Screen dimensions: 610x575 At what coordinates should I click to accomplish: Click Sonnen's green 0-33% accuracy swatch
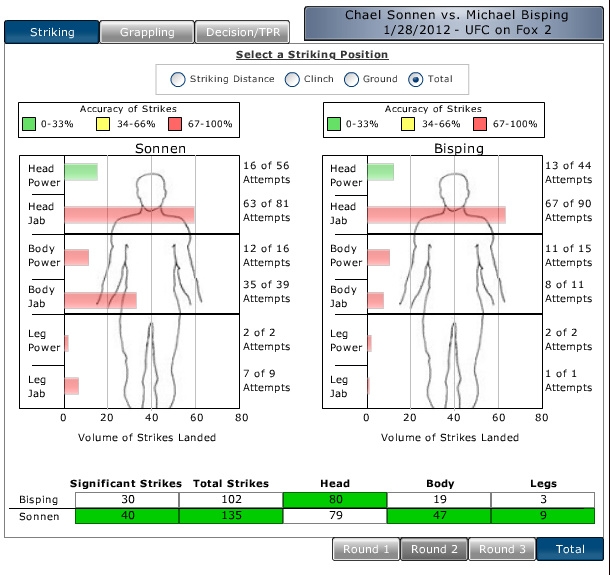[30, 126]
